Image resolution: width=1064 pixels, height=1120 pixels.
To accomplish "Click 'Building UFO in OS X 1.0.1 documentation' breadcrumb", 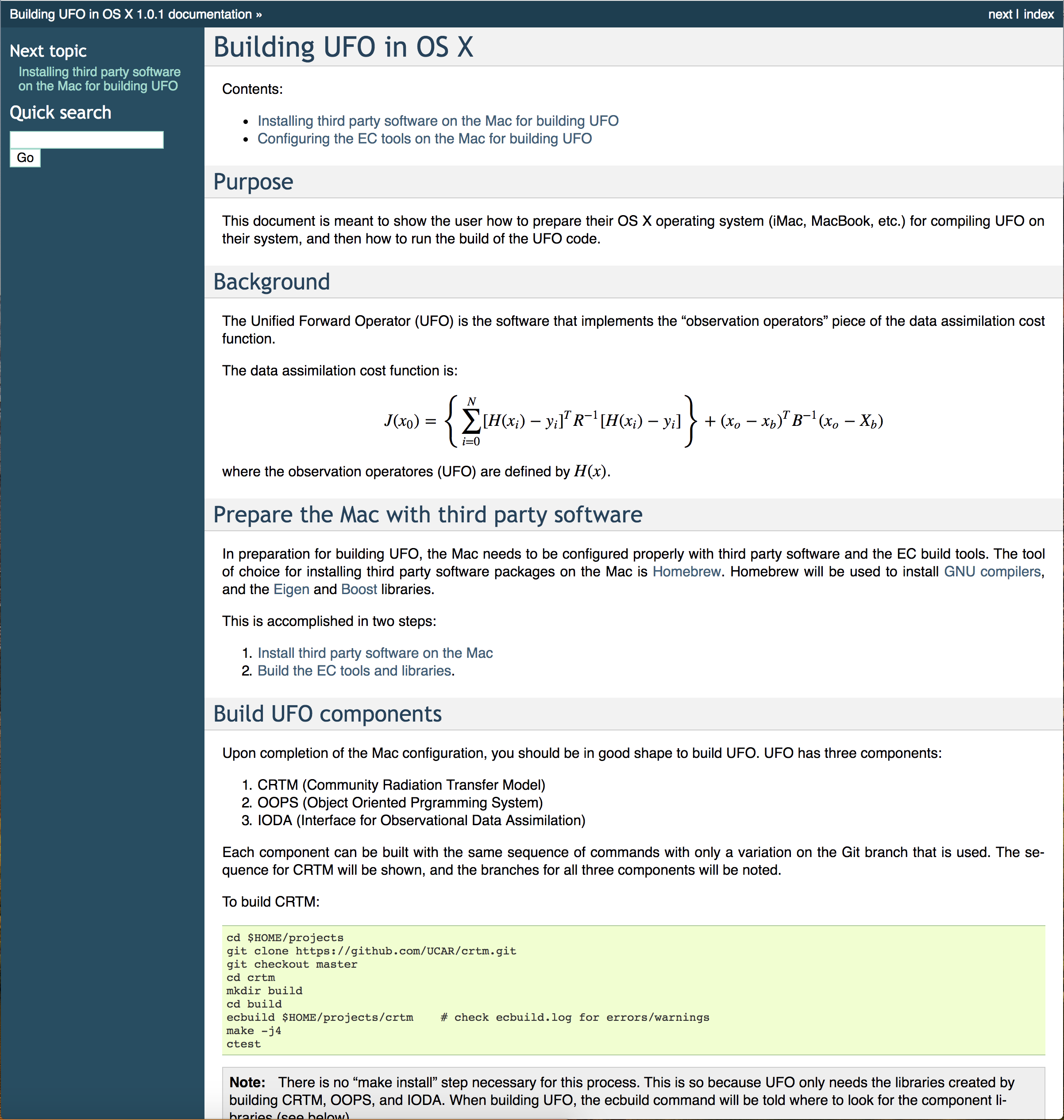I will tap(131, 14).
